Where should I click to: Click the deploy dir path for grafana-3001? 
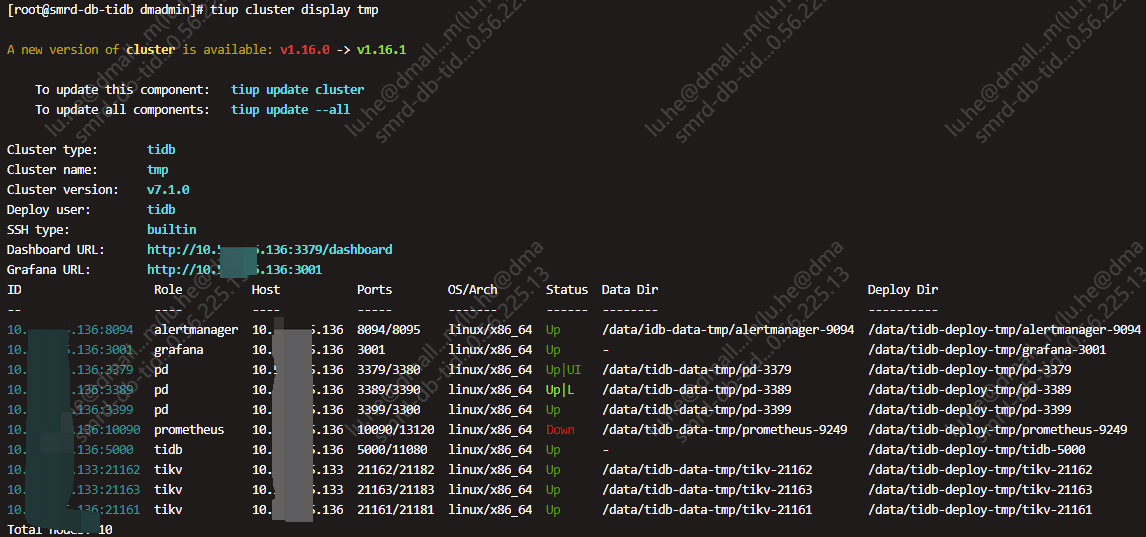pyautogui.click(x=987, y=350)
